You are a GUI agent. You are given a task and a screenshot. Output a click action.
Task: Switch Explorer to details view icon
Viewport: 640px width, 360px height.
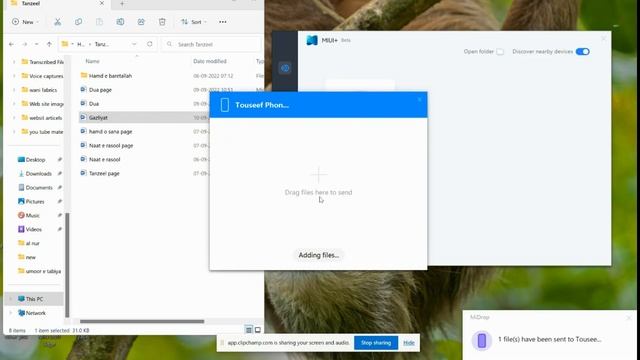click(x=249, y=330)
